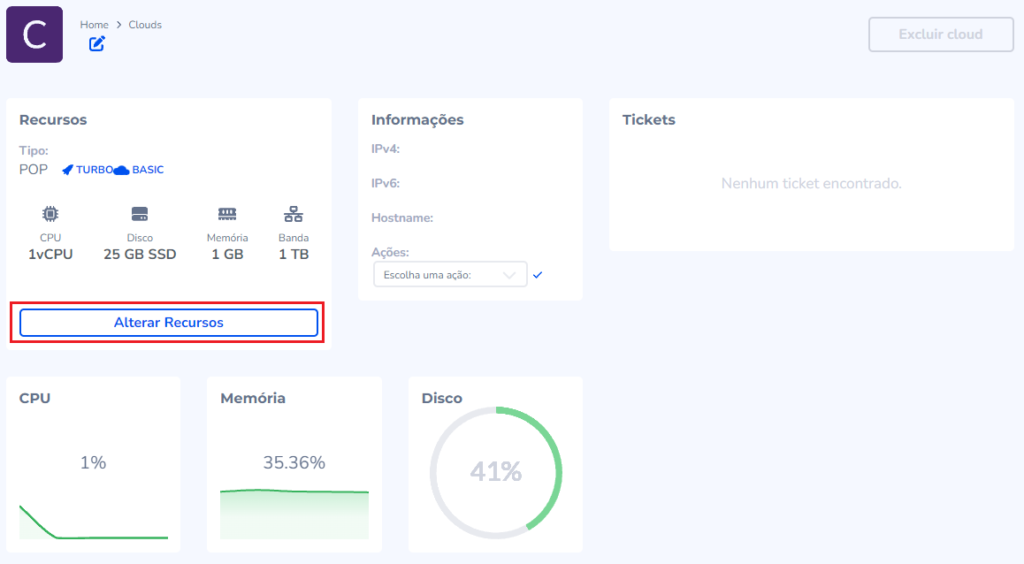The width and height of the screenshot is (1024, 564).
Task: Click the CPU chip icon in Recursos
Action: 50,214
